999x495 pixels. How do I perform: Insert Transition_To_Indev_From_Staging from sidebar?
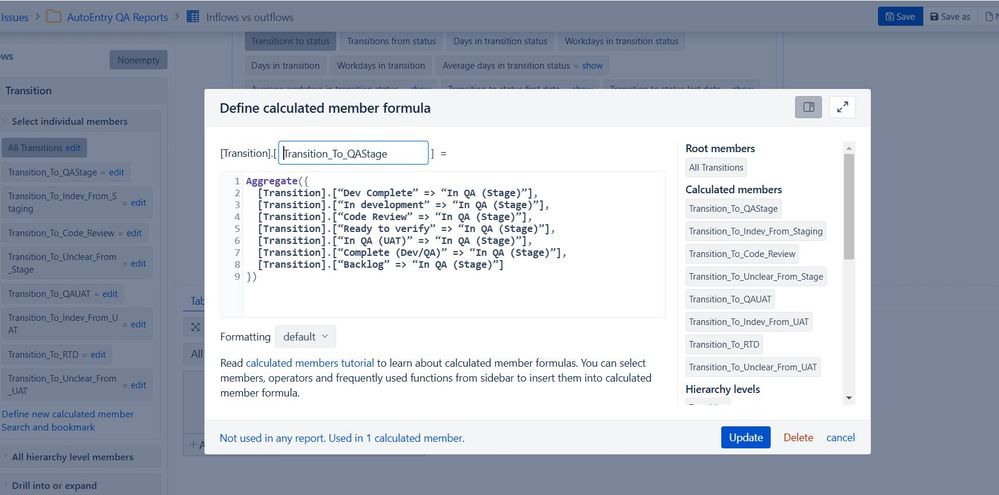(x=756, y=231)
